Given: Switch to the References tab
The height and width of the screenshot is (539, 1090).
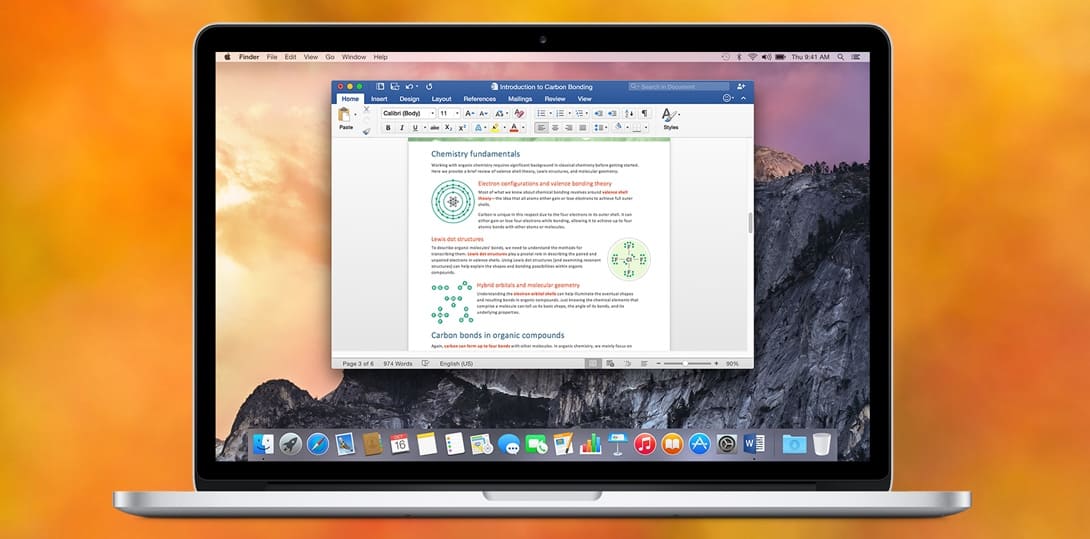Looking at the screenshot, I should pyautogui.click(x=479, y=99).
